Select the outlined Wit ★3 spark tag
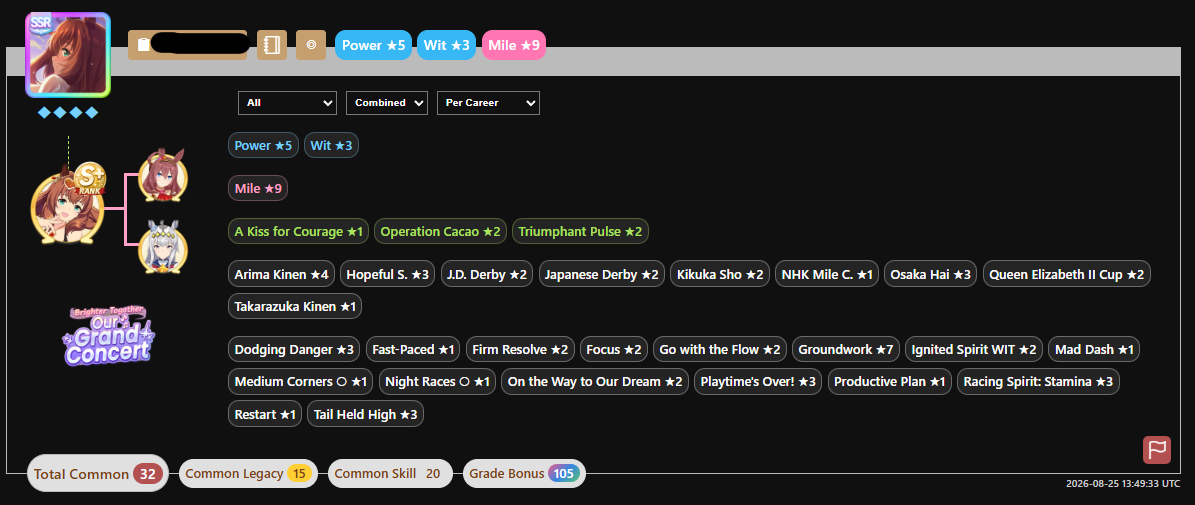The height and width of the screenshot is (505, 1195). (x=332, y=145)
